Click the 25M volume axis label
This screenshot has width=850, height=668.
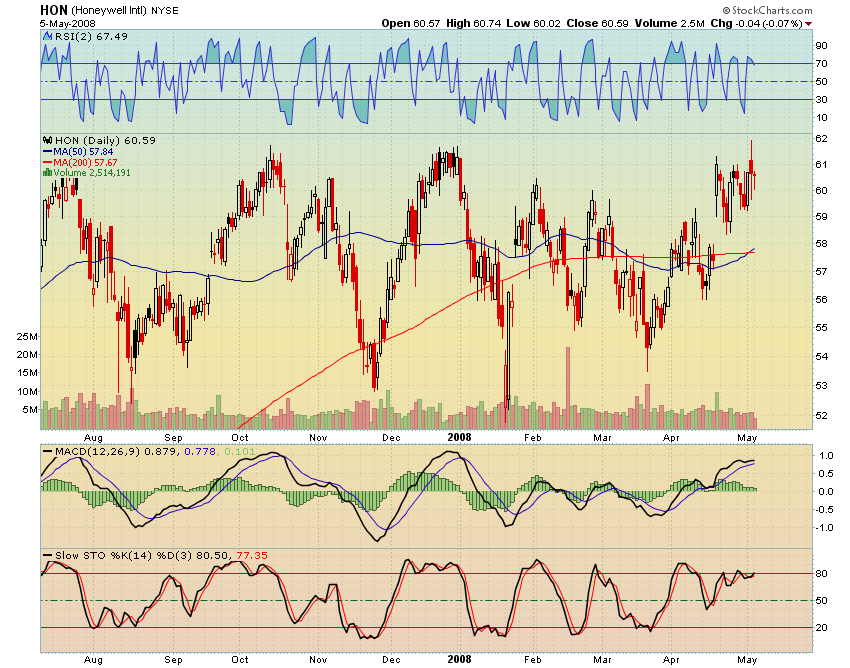(x=27, y=337)
